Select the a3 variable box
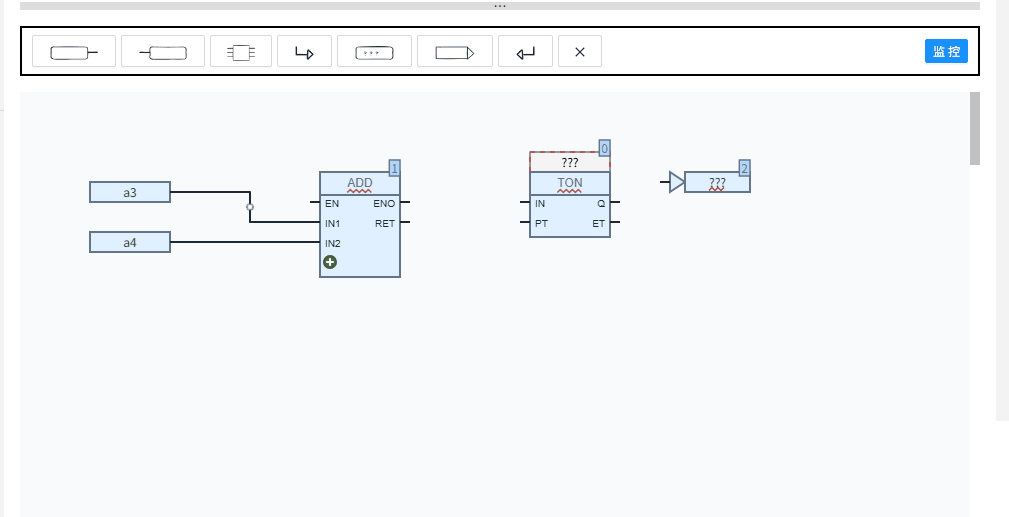Screen dimensions: 1009x517 click(130, 192)
